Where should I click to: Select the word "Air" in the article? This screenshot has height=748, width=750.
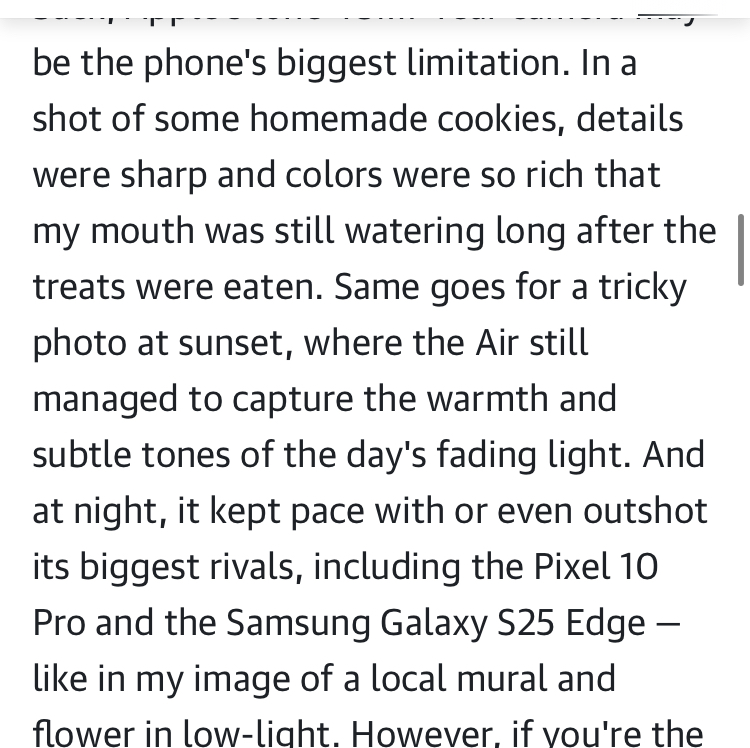pos(497,343)
